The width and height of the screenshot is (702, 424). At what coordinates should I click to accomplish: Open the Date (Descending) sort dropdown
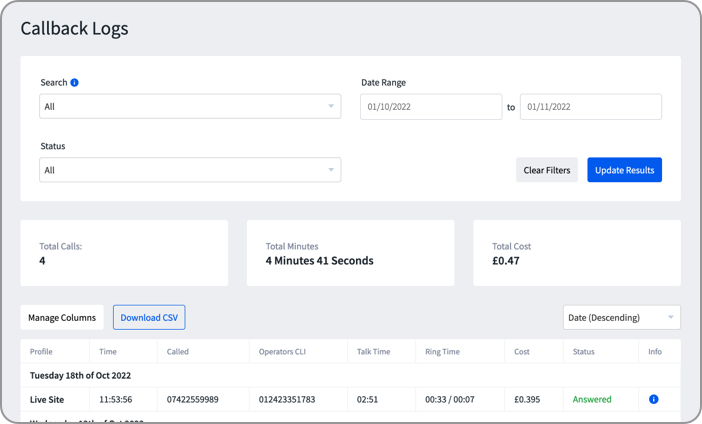621,318
